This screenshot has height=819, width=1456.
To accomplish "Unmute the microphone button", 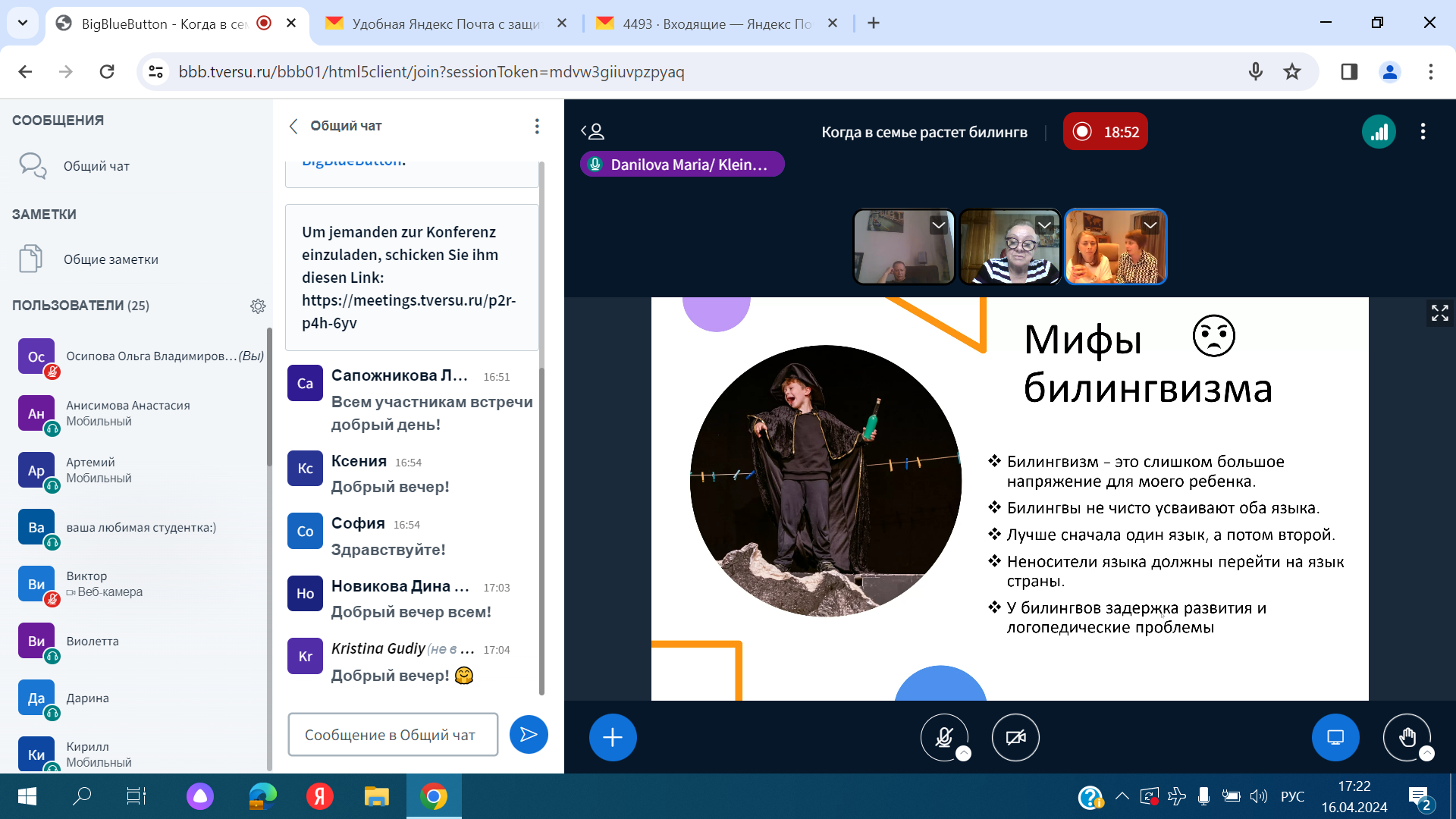I will click(x=943, y=737).
